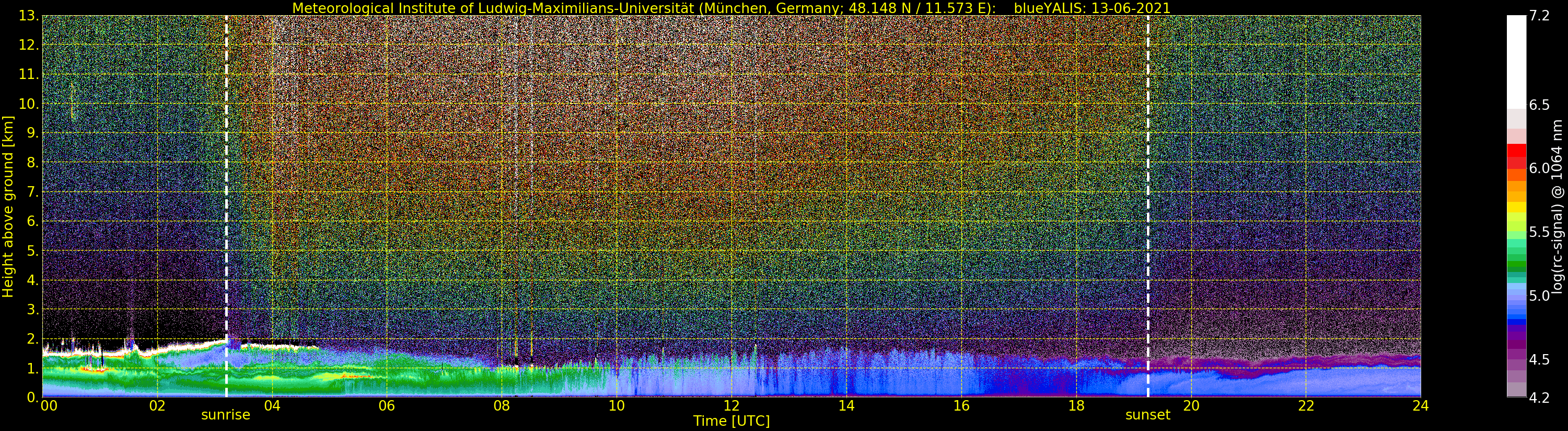Select the 11. height tick label
The image size is (1568, 431).
click(x=29, y=74)
